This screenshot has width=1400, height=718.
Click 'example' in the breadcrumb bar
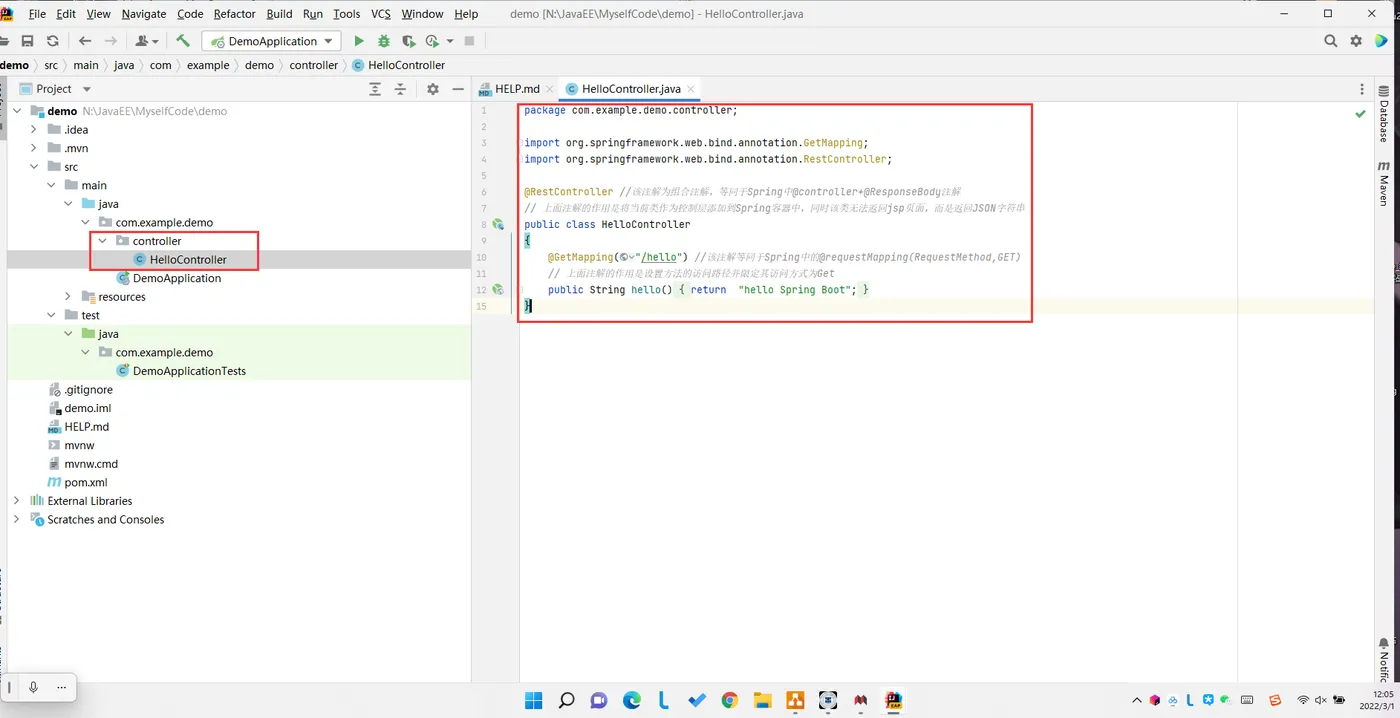pos(208,65)
